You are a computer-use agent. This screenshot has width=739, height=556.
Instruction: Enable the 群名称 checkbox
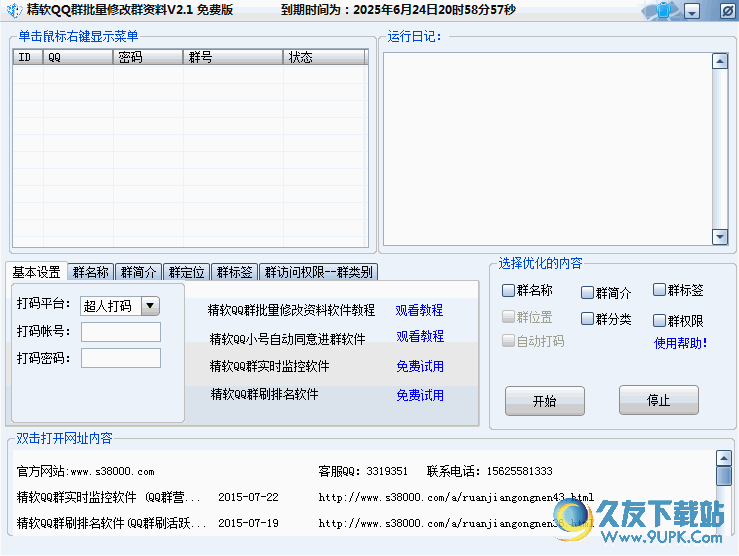(x=508, y=290)
